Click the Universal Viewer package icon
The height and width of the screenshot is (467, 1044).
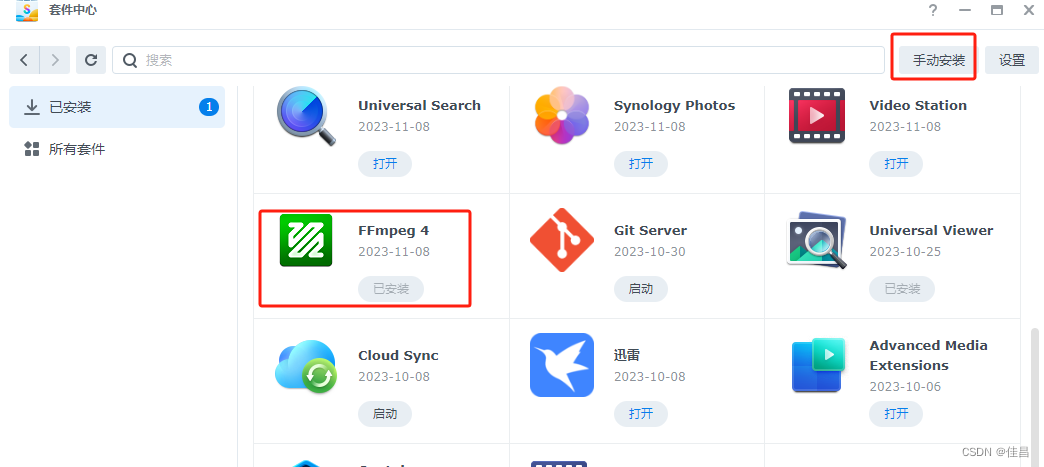(x=817, y=240)
